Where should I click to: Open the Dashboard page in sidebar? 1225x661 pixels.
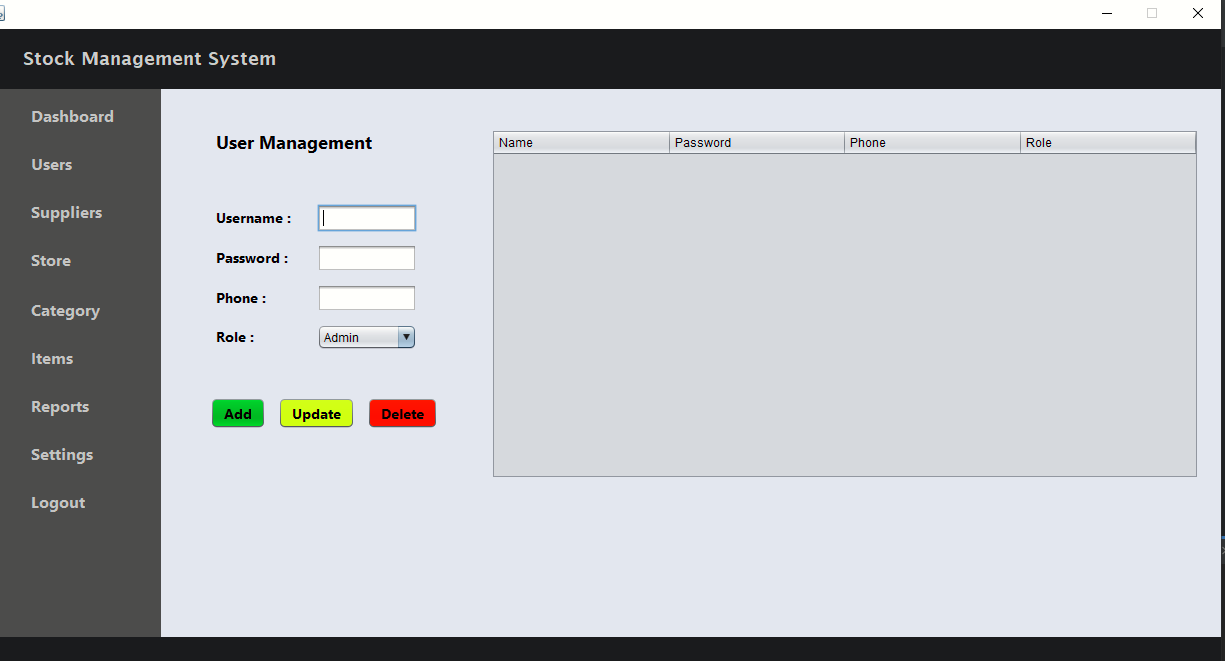tap(72, 117)
